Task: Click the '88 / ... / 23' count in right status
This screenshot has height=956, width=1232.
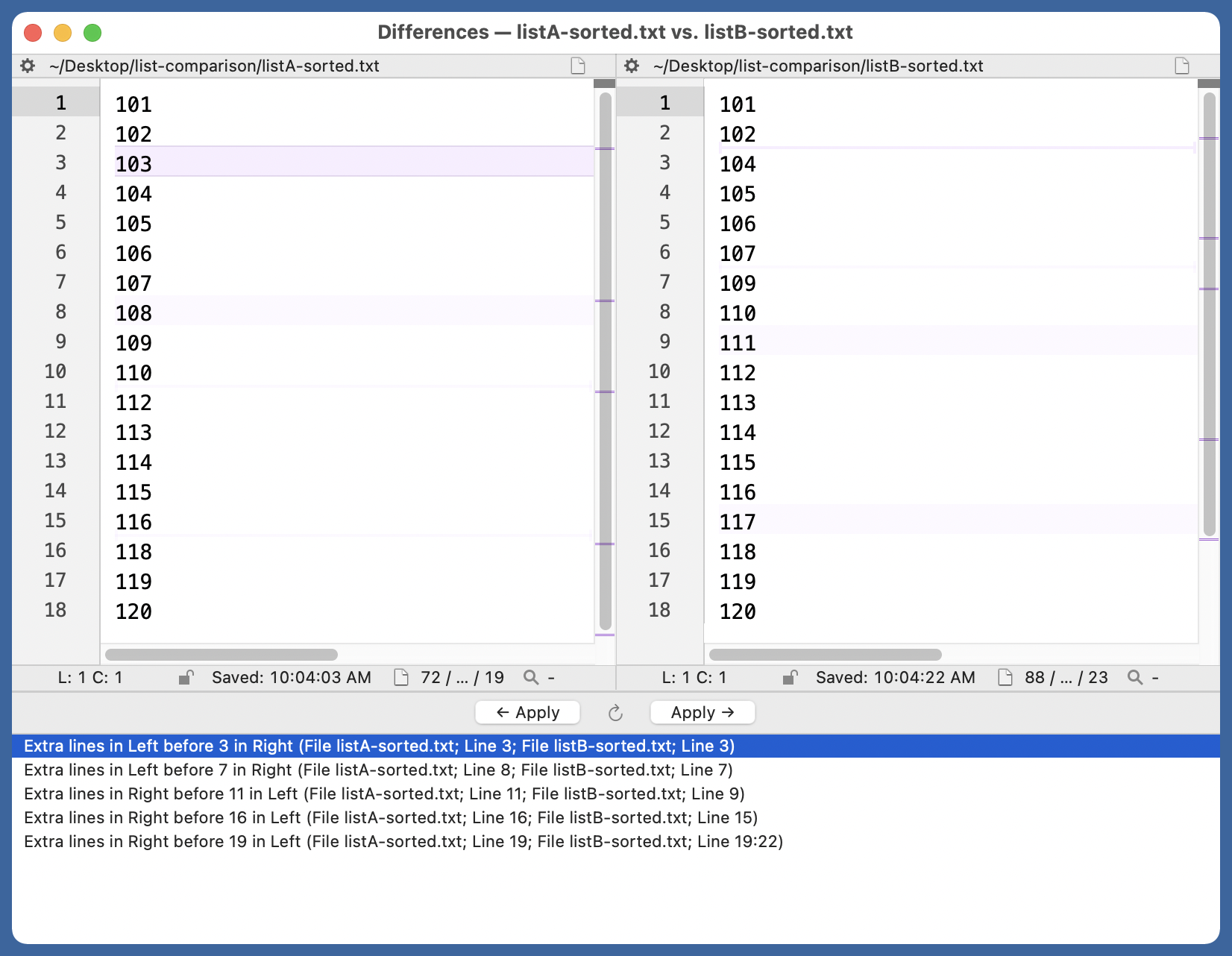Action: 1066,677
